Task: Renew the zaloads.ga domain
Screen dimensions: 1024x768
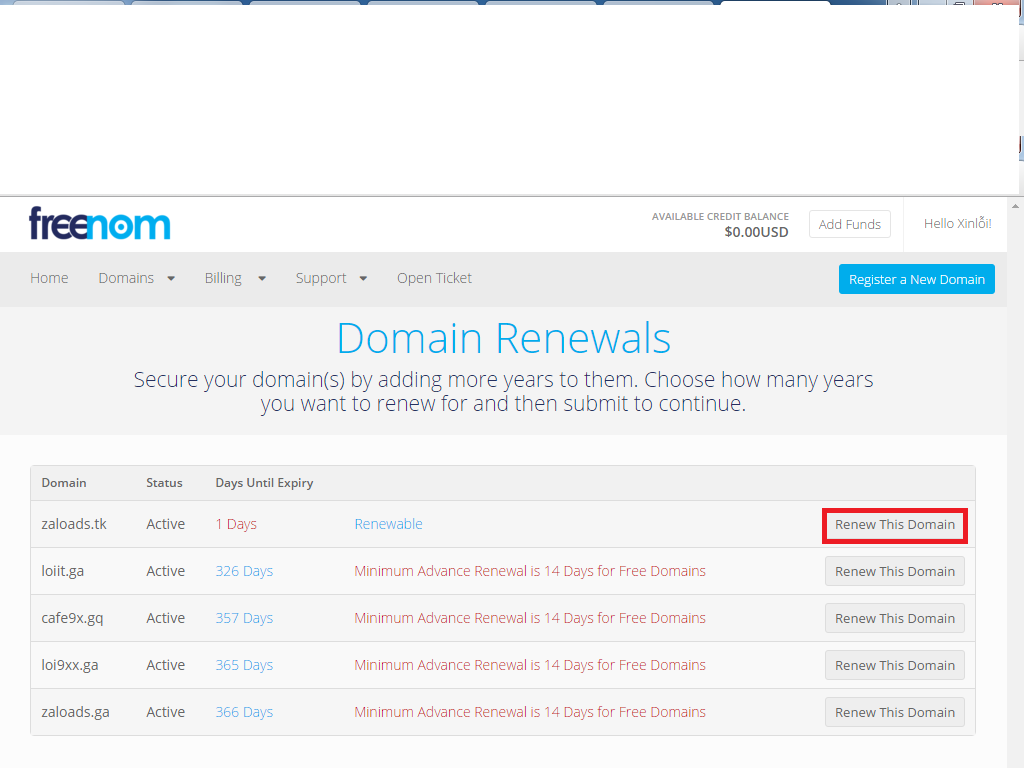Action: pyautogui.click(x=895, y=713)
